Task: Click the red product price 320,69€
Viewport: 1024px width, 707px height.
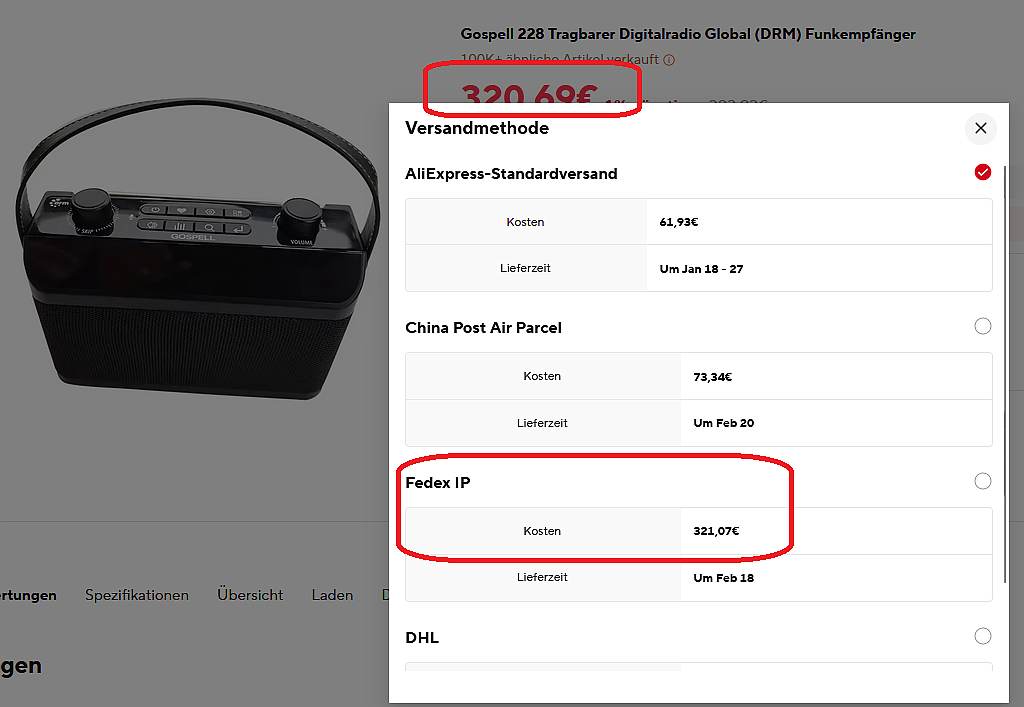Action: point(528,98)
